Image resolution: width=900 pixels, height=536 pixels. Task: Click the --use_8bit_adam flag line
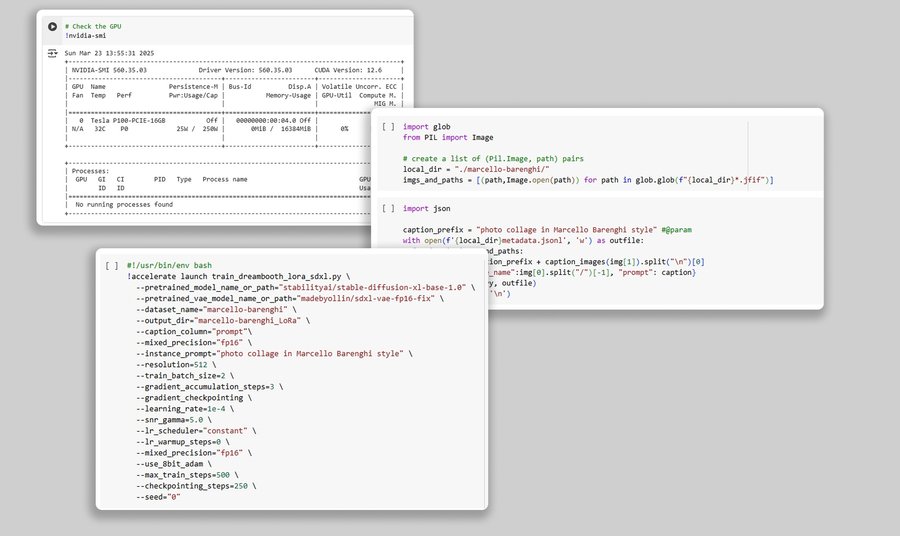(x=174, y=464)
